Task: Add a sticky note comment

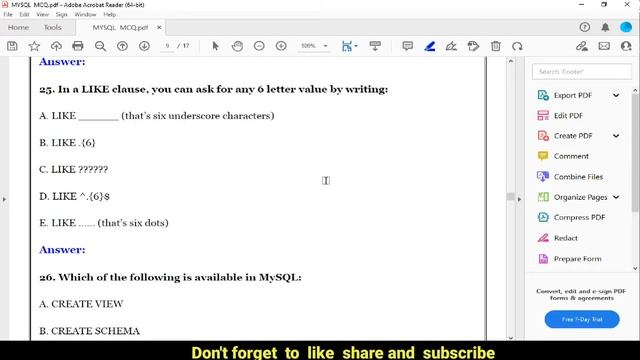Action: [407, 46]
